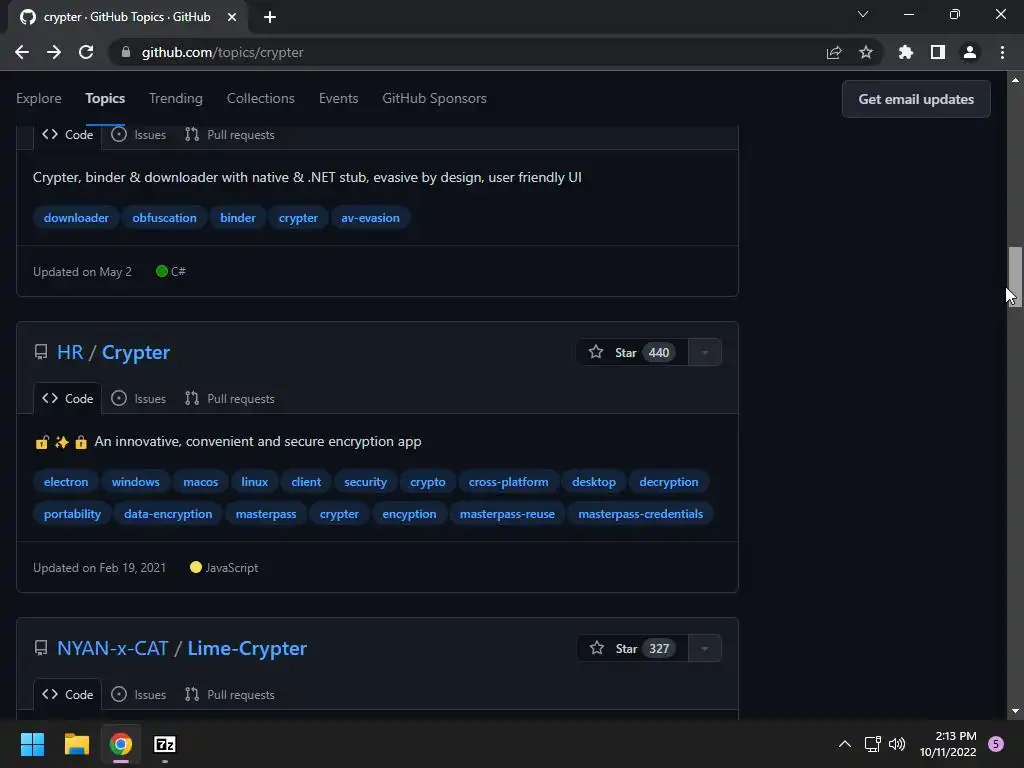The image size is (1024, 768).
Task: Click the scrollbar down arrow
Action: click(x=1015, y=711)
